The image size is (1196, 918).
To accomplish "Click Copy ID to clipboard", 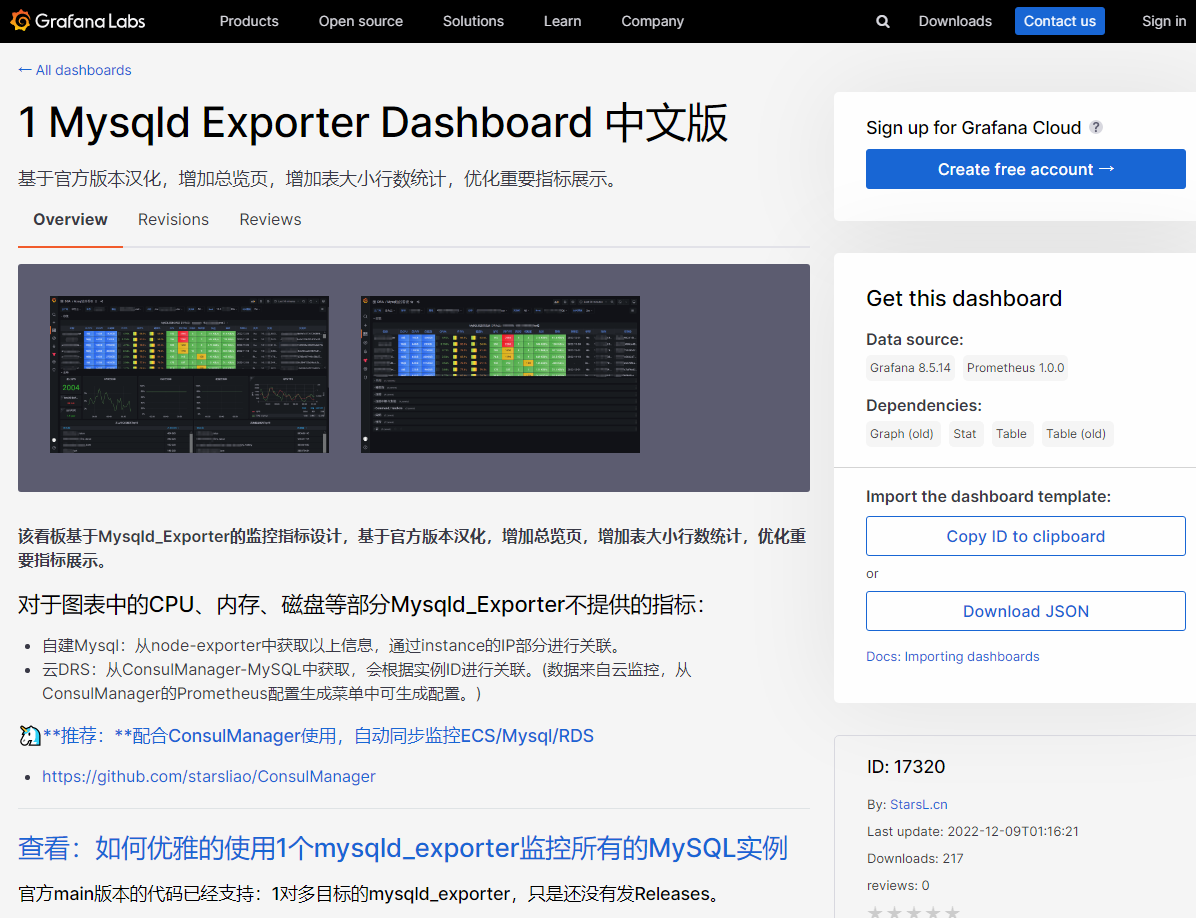I will click(x=1025, y=536).
